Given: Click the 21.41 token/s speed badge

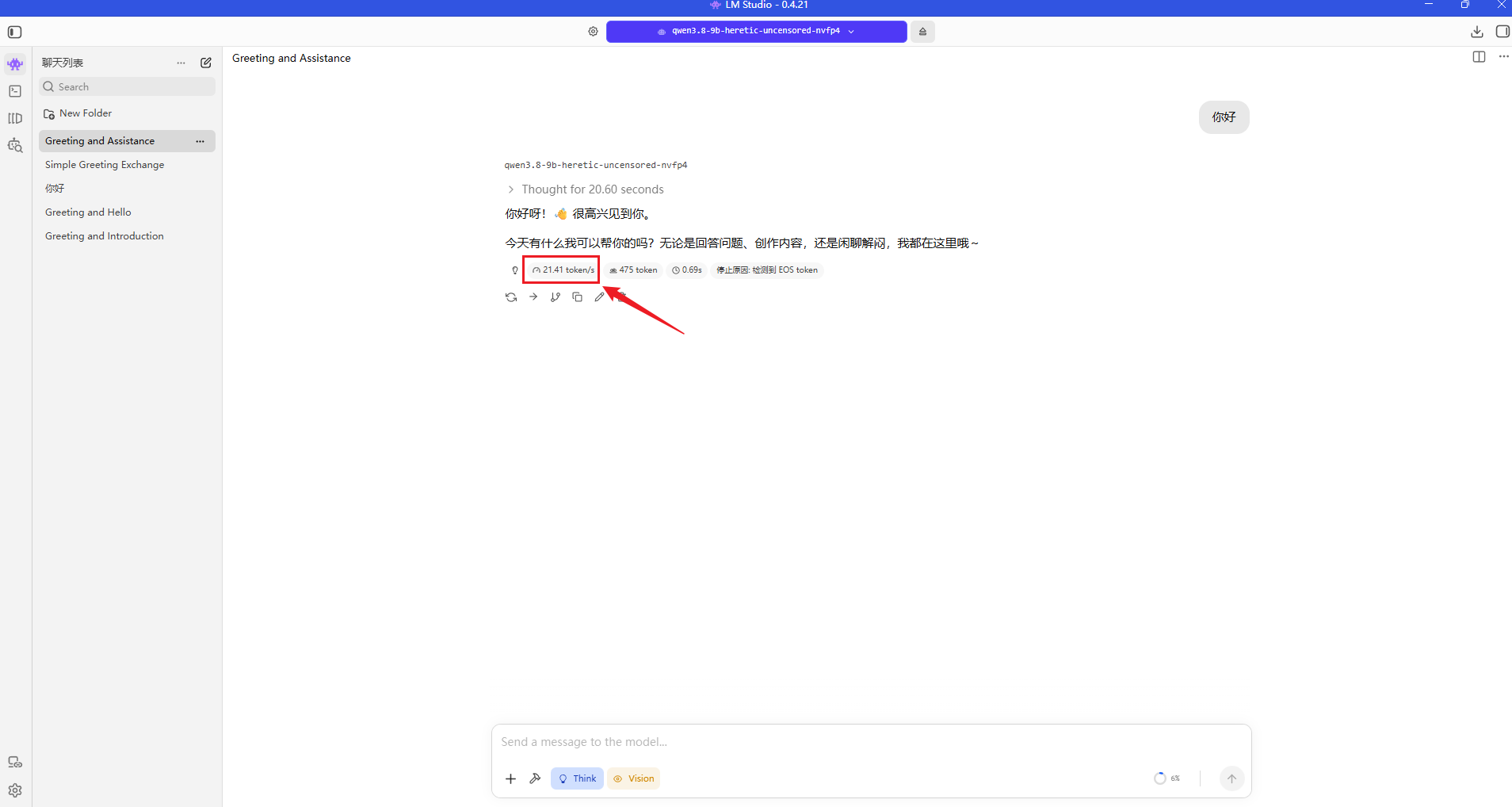Looking at the screenshot, I should (x=563, y=270).
